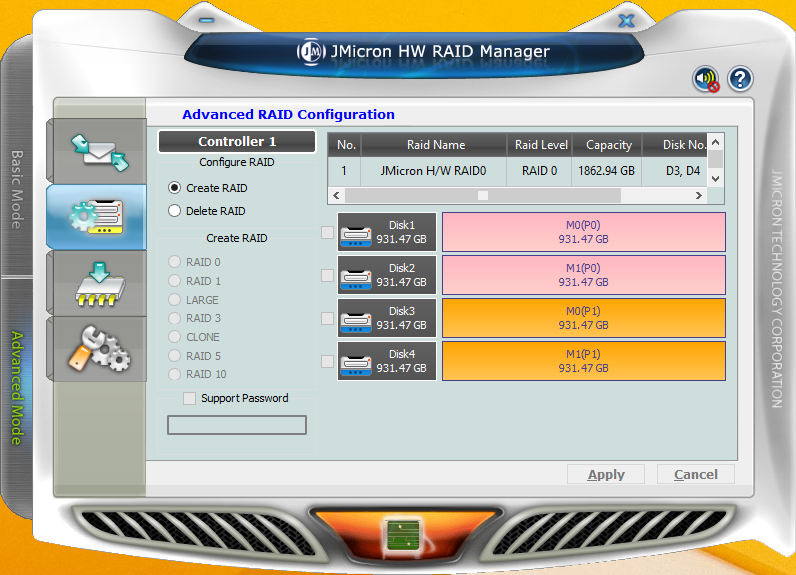Select the Delete RAID radio option
Image resolution: width=796 pixels, height=575 pixels.
point(174,211)
